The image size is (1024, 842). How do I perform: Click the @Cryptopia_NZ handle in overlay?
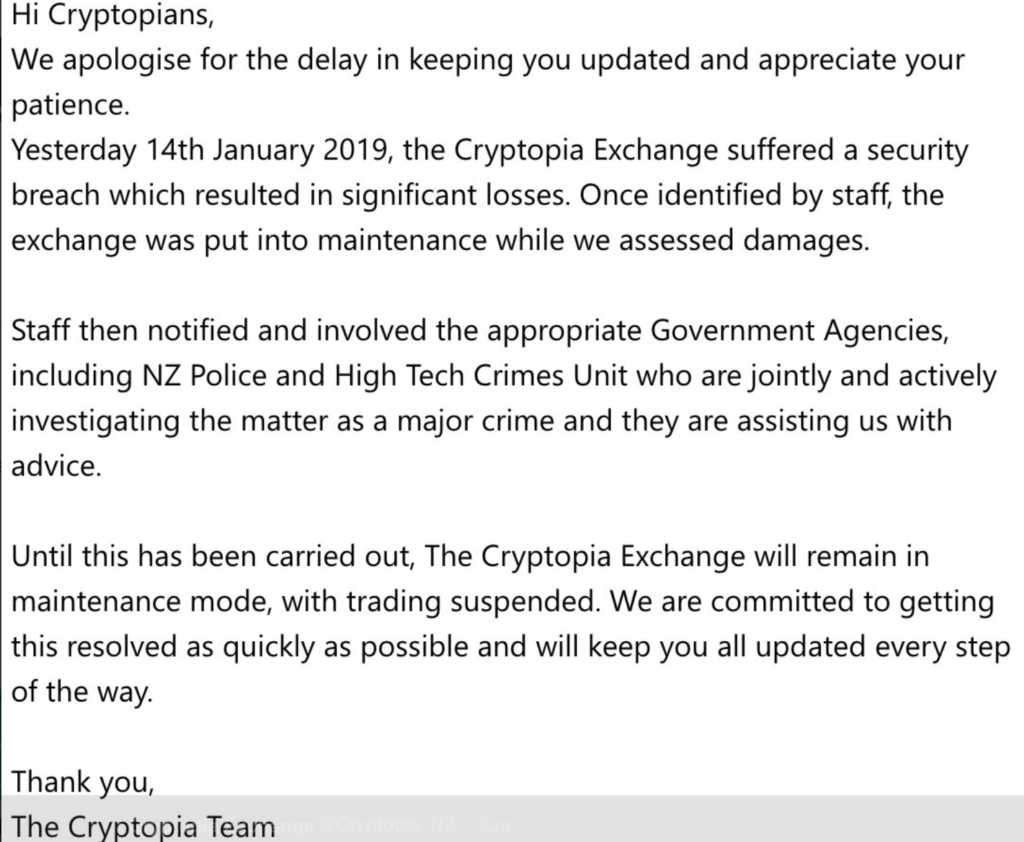[x=388, y=825]
